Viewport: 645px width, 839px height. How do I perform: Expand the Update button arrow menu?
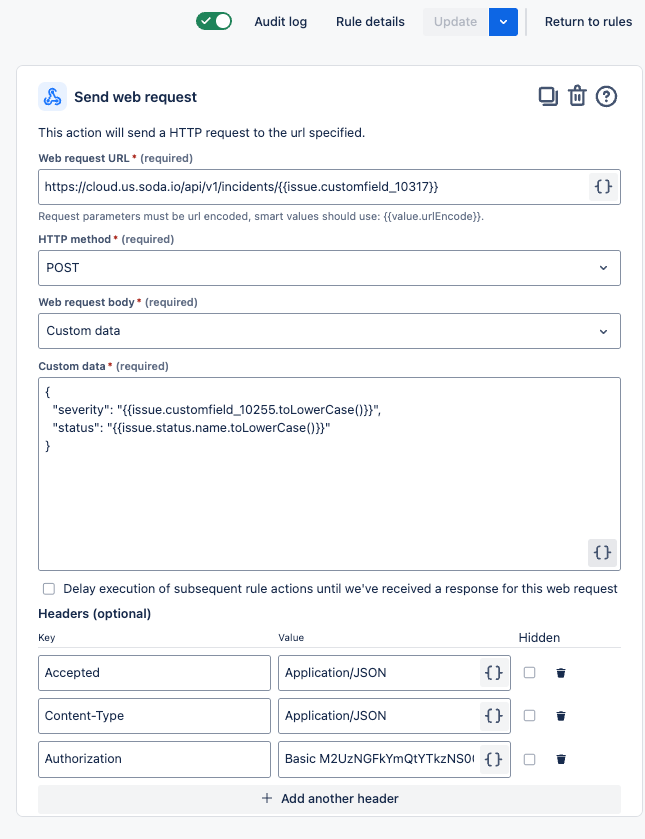coord(503,21)
